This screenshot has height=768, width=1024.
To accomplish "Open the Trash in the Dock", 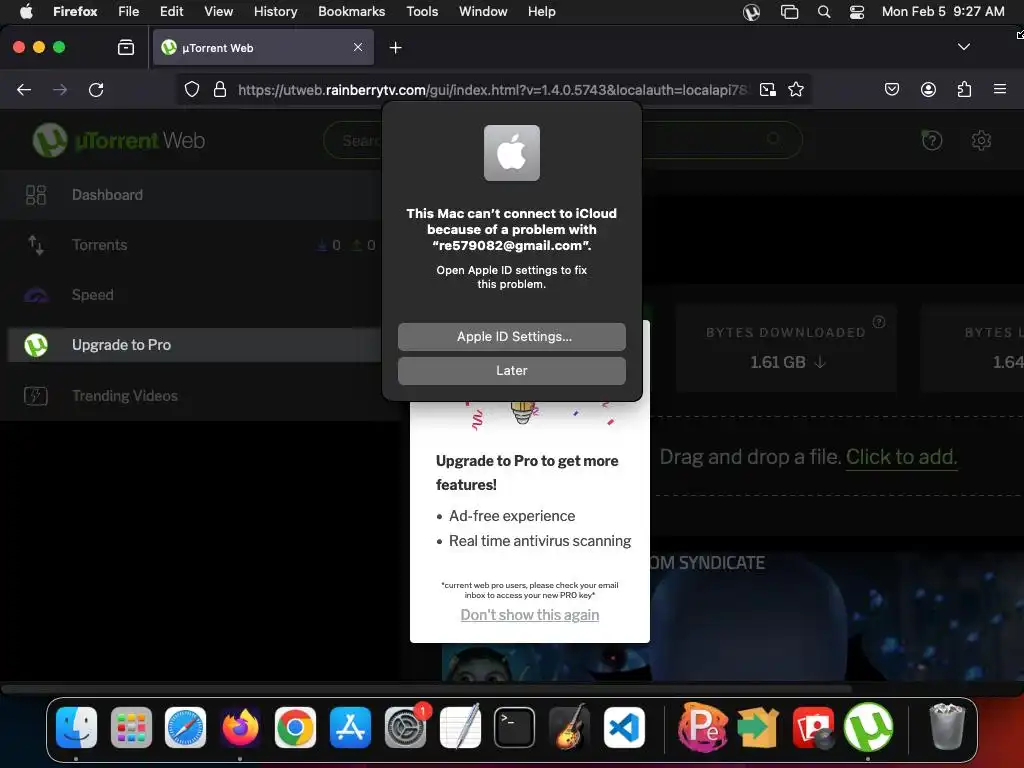I will (x=946, y=726).
